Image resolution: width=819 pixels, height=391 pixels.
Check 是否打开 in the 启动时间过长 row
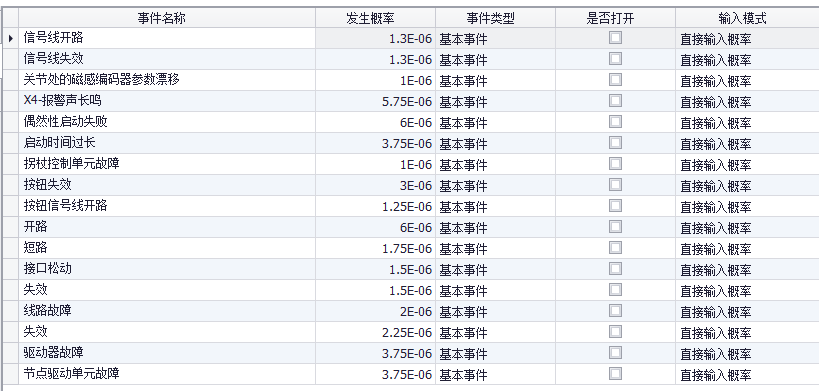(615, 143)
